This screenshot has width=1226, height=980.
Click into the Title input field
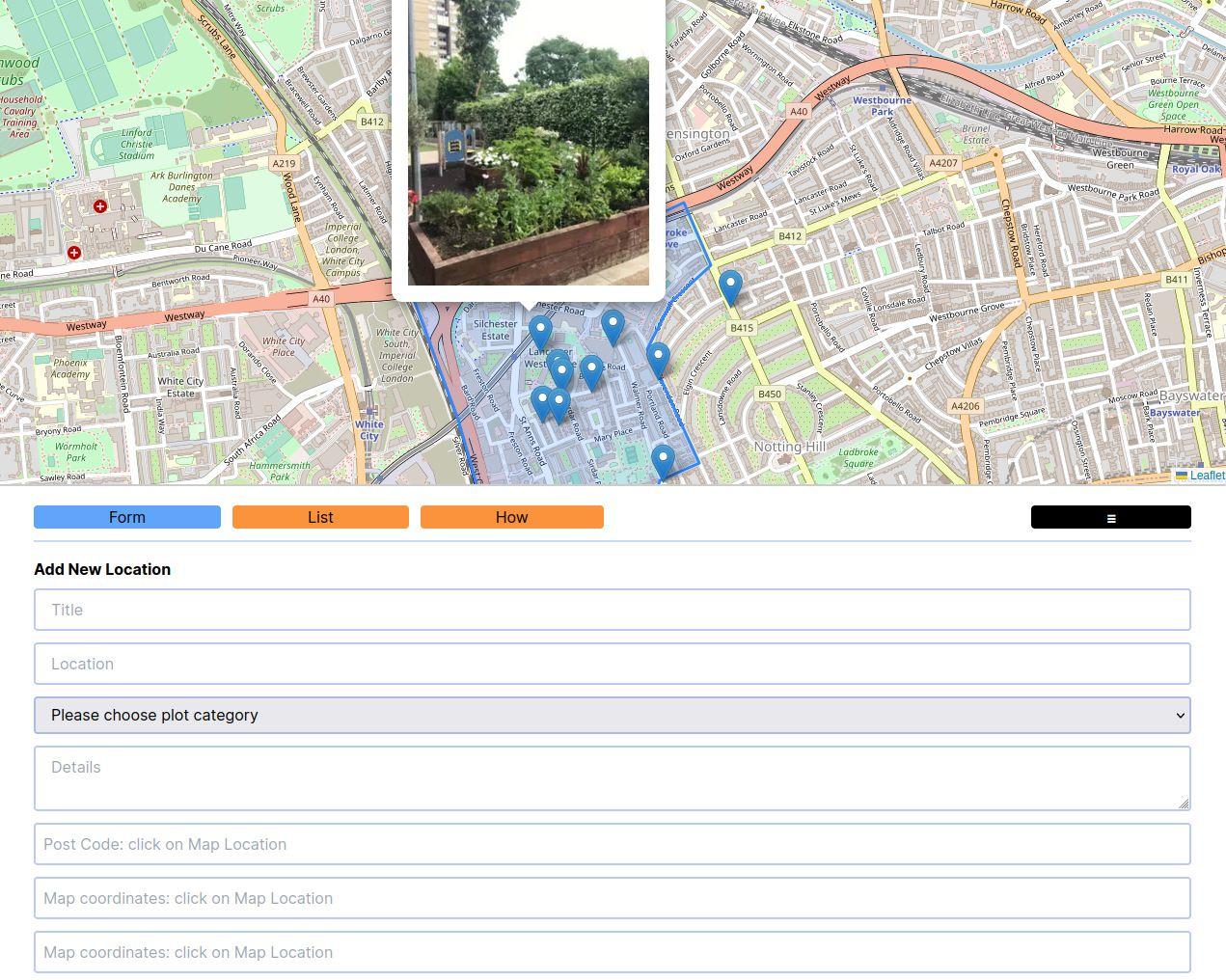click(613, 610)
